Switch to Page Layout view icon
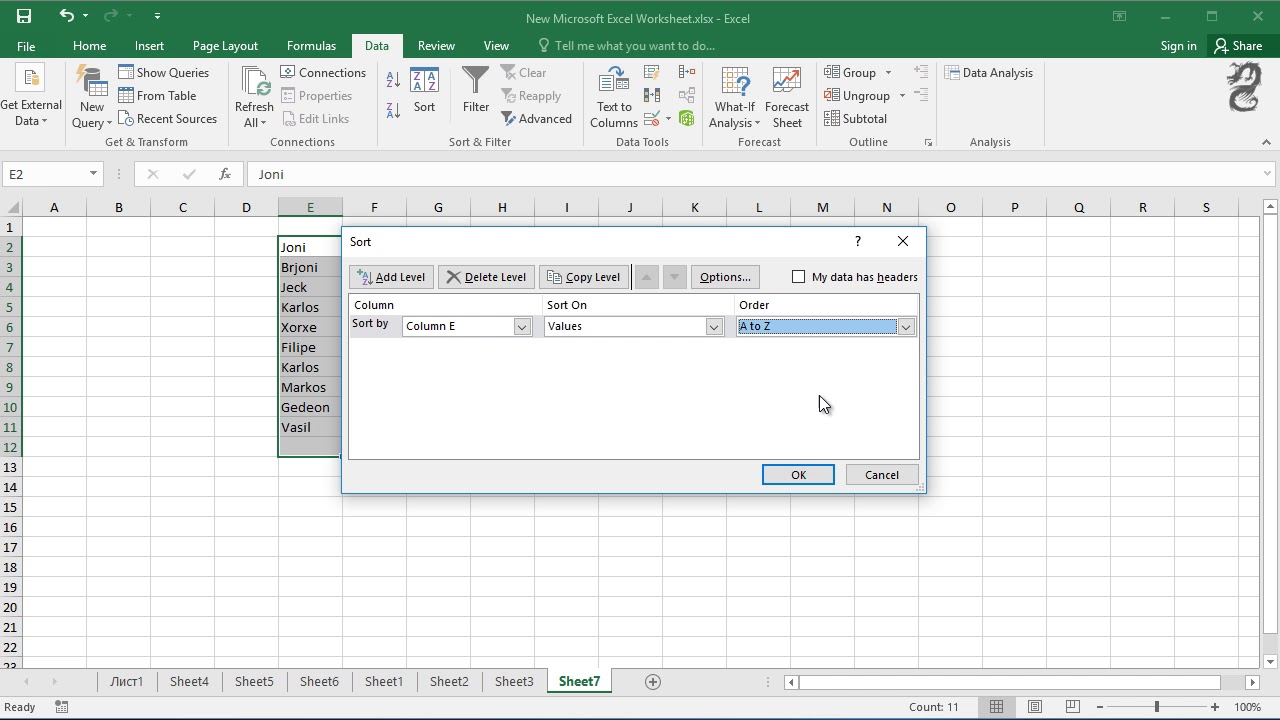This screenshot has width=1280, height=720. pyautogui.click(x=1035, y=707)
